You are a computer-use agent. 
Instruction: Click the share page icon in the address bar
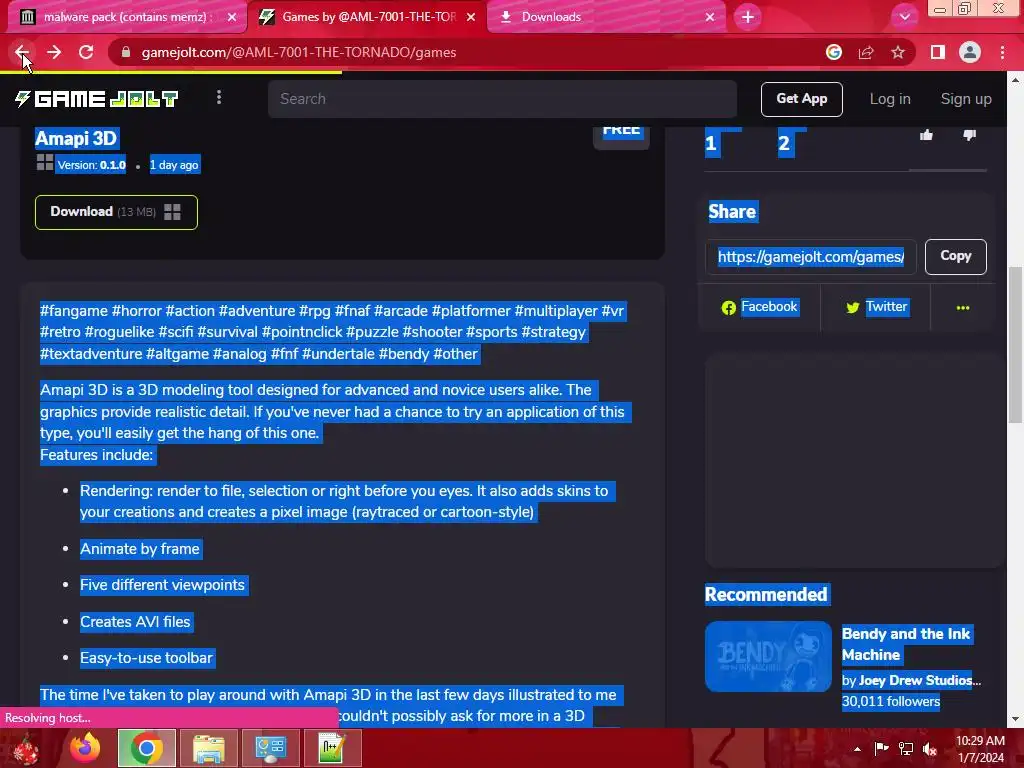866,52
